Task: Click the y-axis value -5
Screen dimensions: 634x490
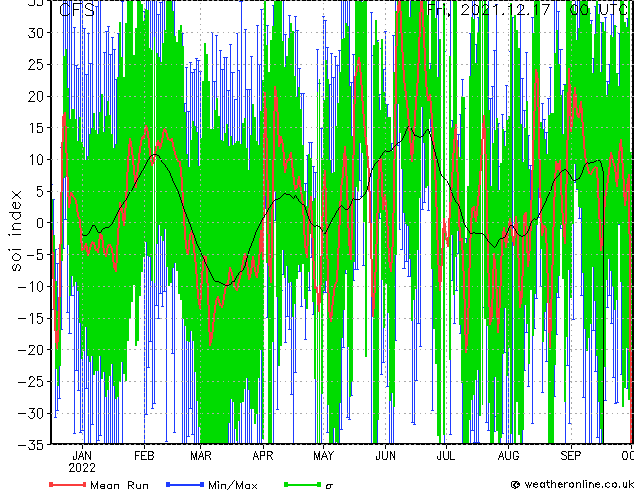Action: point(35,255)
